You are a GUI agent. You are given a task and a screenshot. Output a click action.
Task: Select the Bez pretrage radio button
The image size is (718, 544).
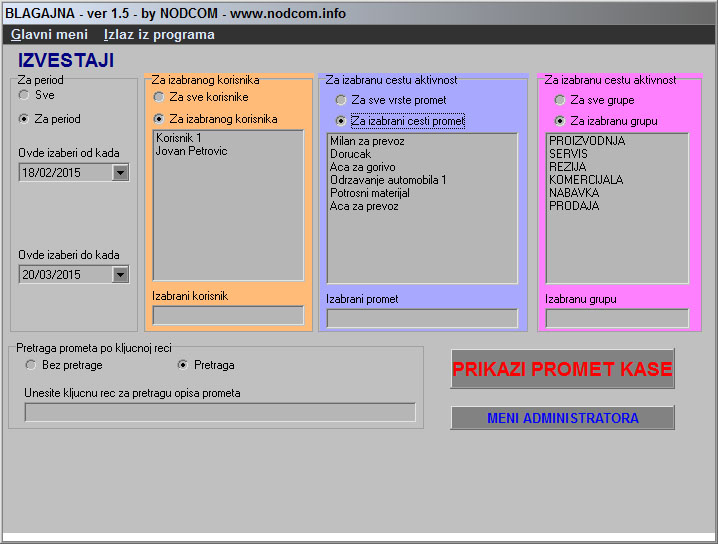click(31, 365)
